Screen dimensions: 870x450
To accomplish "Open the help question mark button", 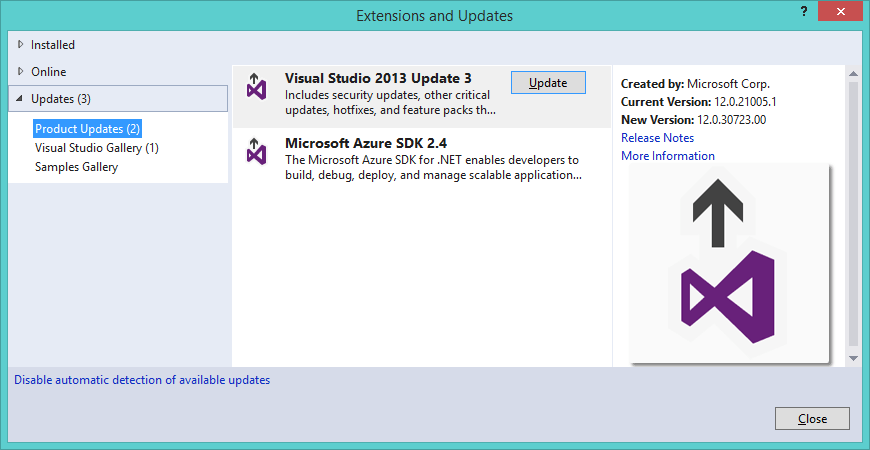I will click(x=804, y=12).
